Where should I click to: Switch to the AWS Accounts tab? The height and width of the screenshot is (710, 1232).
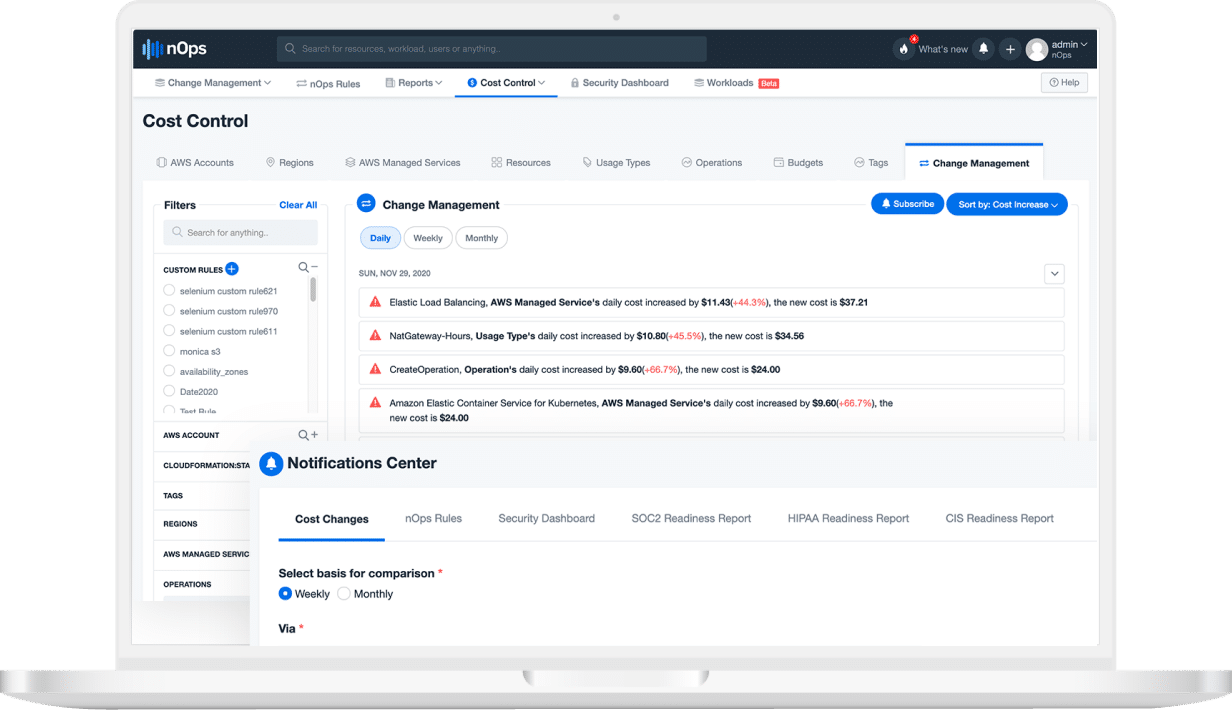click(195, 163)
